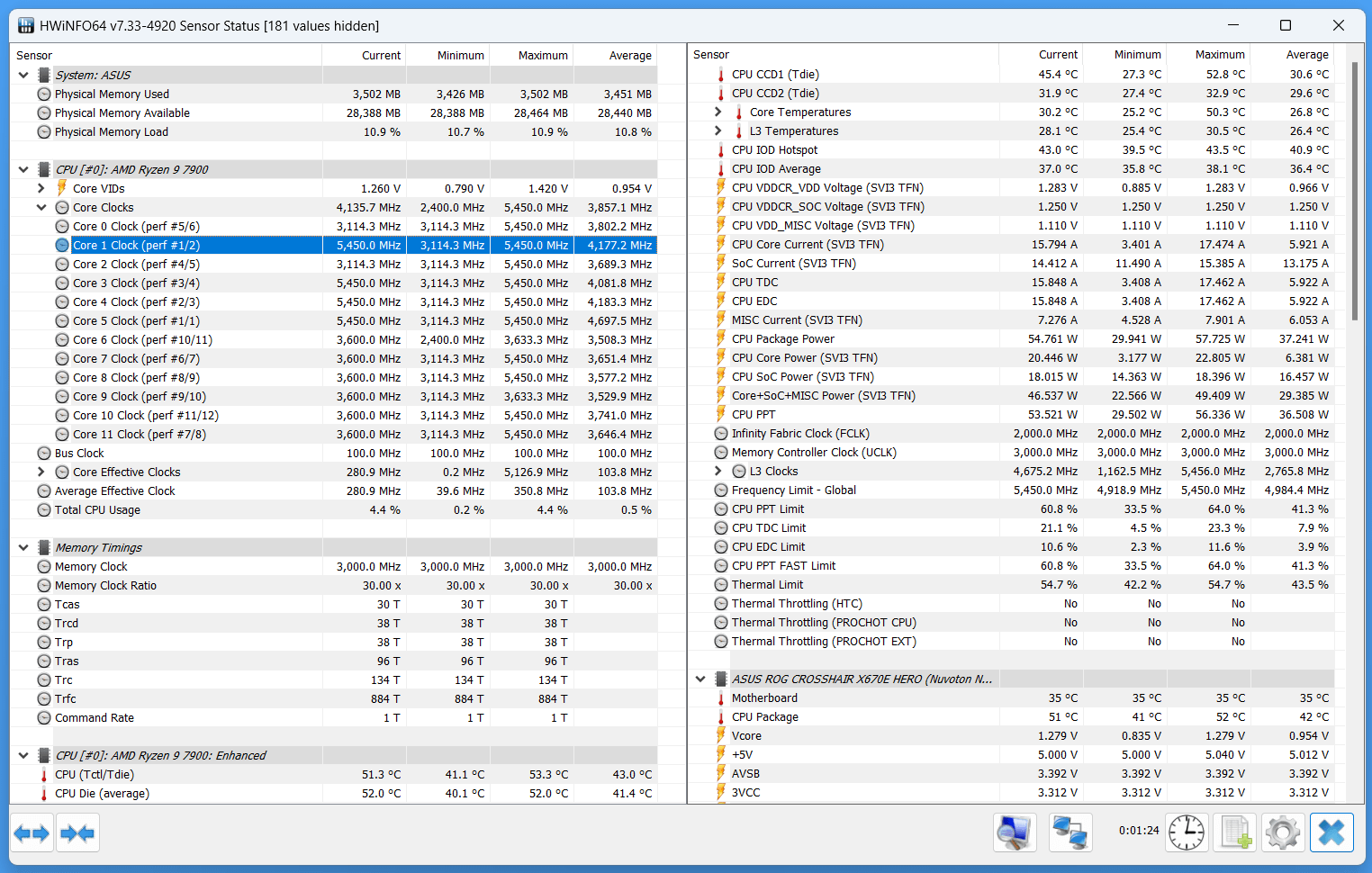Image resolution: width=1372 pixels, height=873 pixels.
Task: Expand the Core VIDs tree node
Action: click(x=41, y=188)
